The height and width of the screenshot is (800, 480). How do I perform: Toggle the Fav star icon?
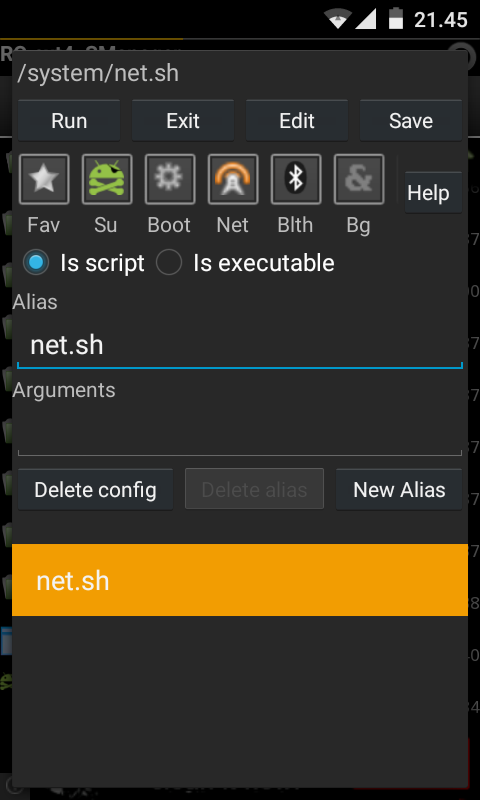click(x=44, y=179)
